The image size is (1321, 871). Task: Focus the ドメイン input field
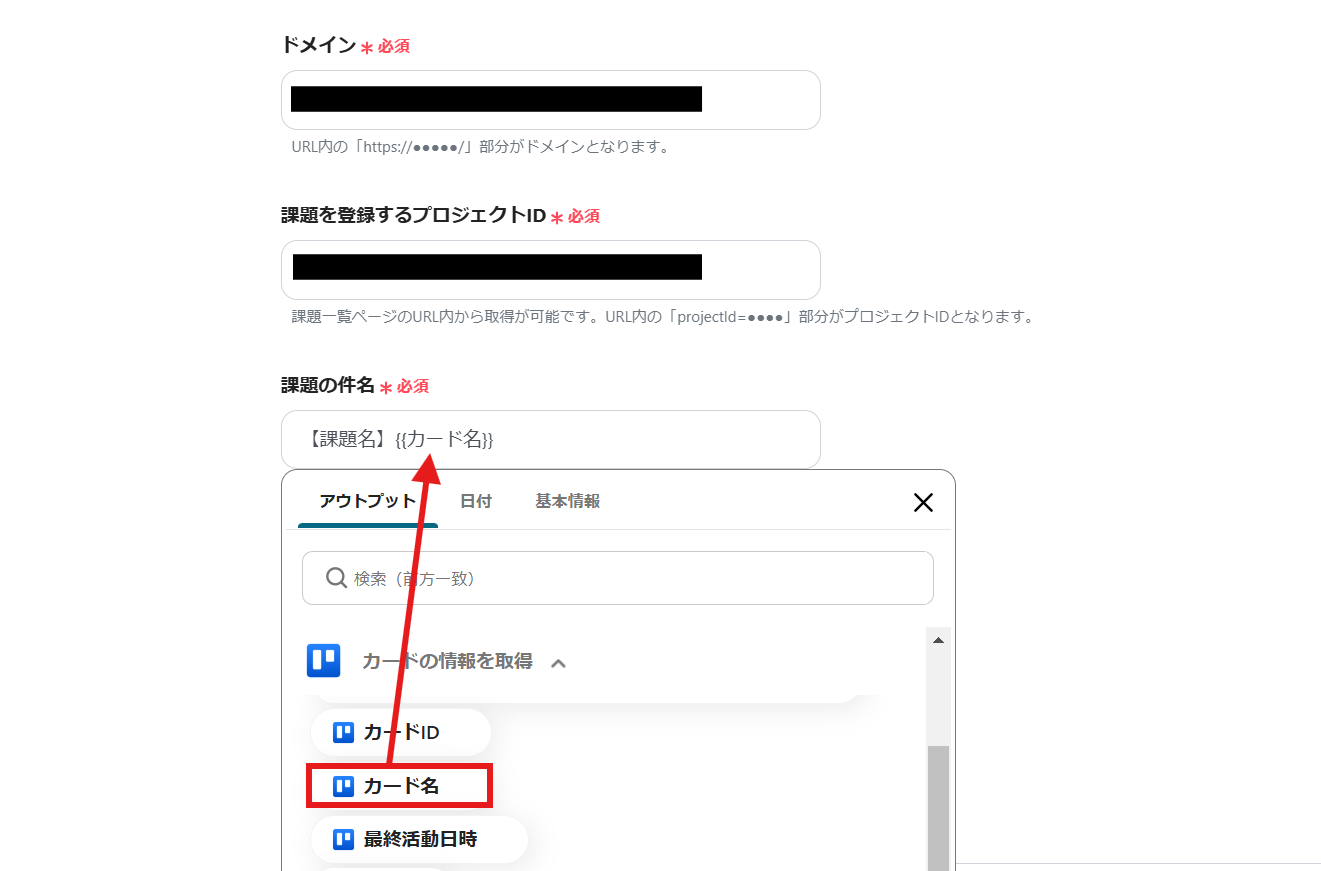pyautogui.click(x=551, y=100)
